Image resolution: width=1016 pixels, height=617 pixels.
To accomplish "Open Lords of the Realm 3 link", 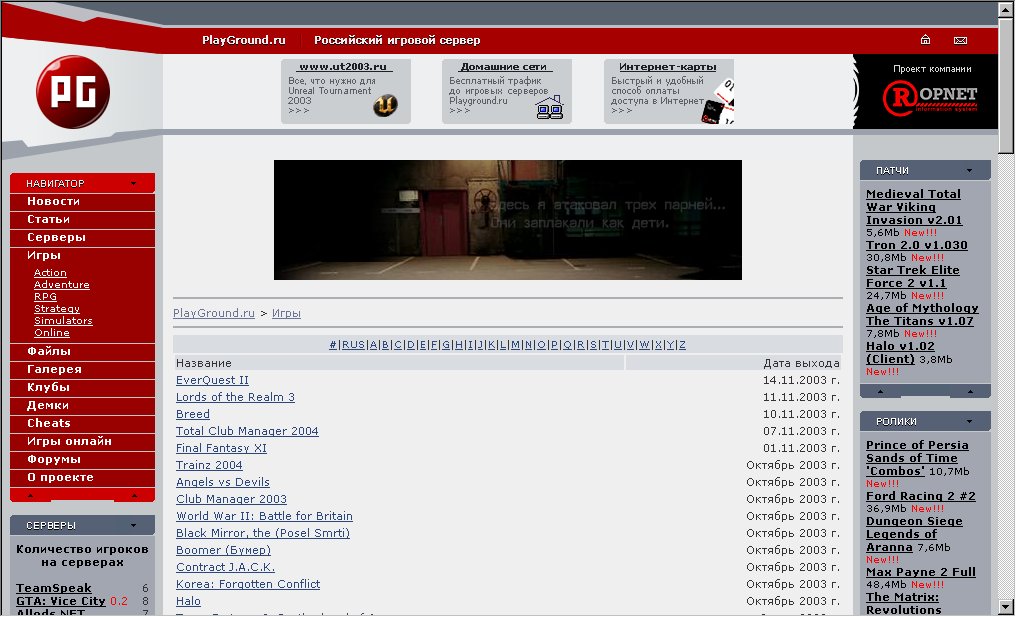I will click(x=235, y=397).
